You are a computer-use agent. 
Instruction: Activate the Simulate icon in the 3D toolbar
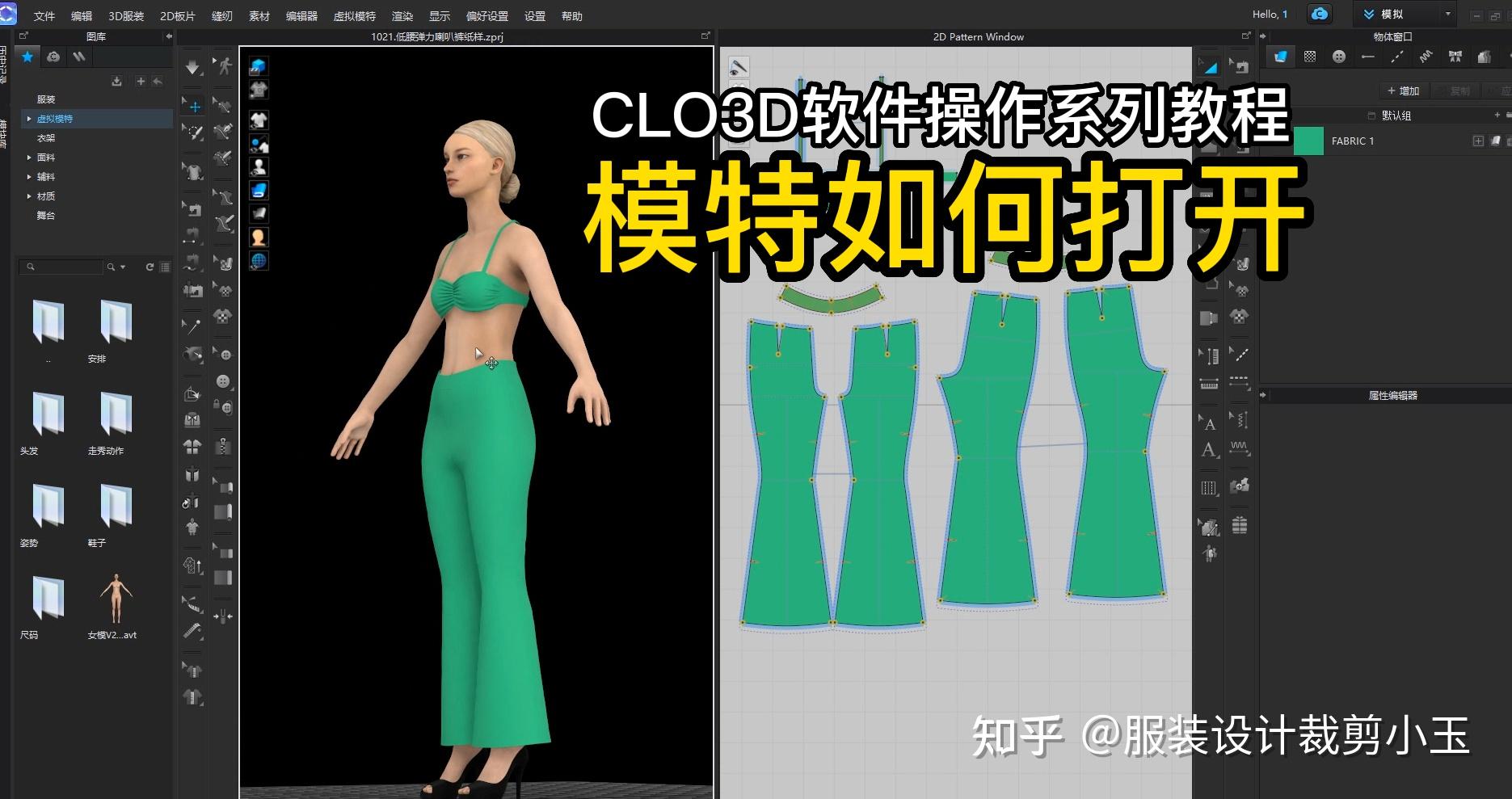[192, 68]
